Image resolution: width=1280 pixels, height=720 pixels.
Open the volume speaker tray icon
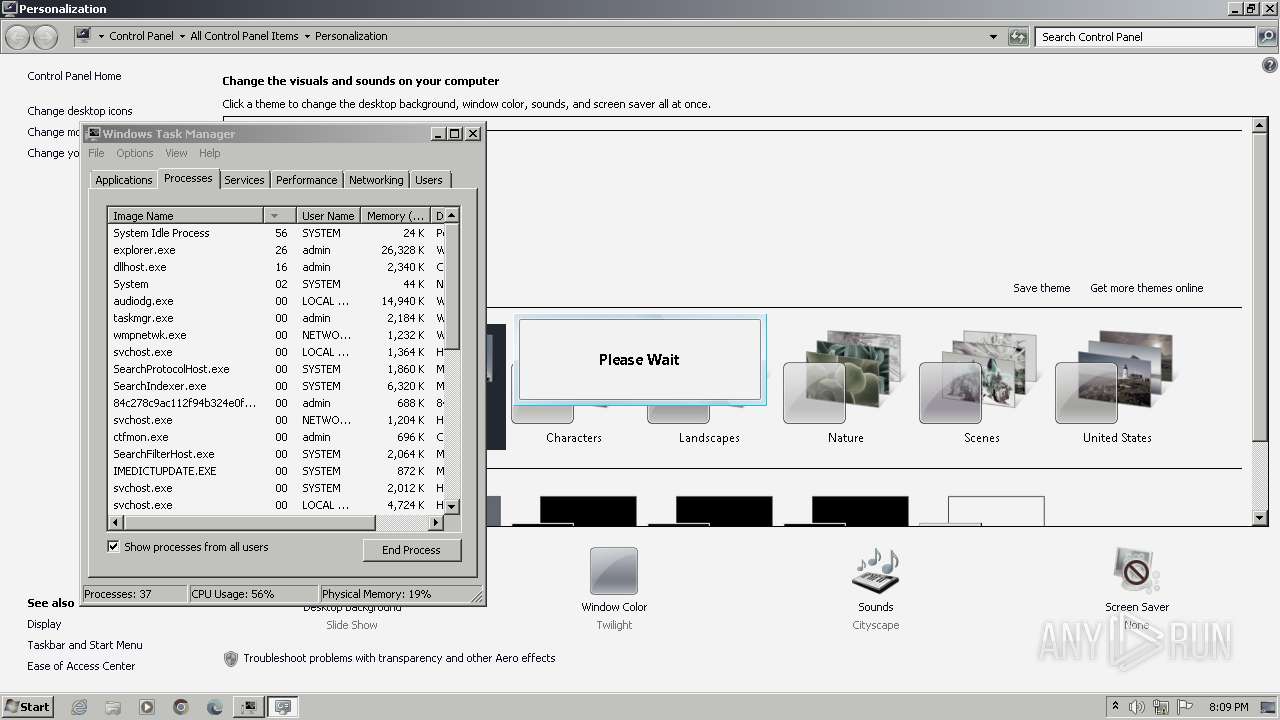point(1138,707)
